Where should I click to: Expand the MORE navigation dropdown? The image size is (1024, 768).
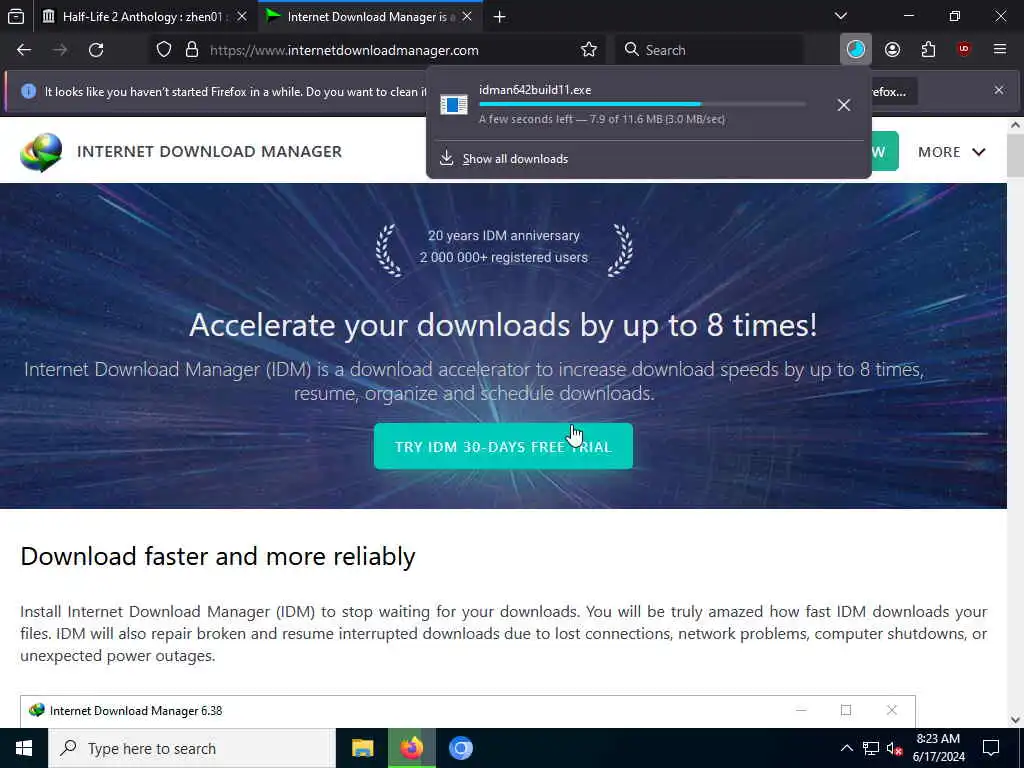click(x=952, y=152)
